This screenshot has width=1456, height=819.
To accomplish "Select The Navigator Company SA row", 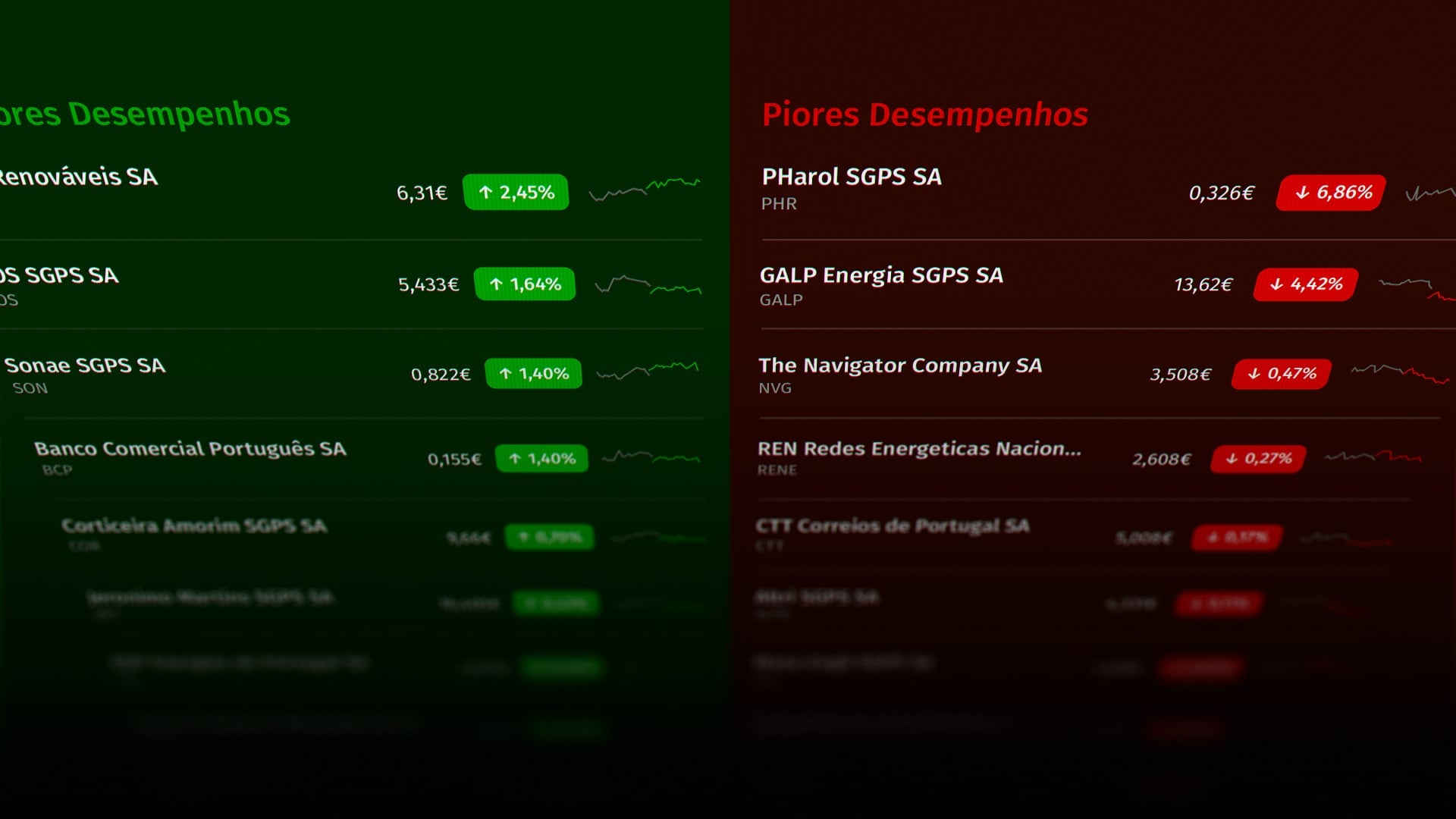I will (x=900, y=366).
